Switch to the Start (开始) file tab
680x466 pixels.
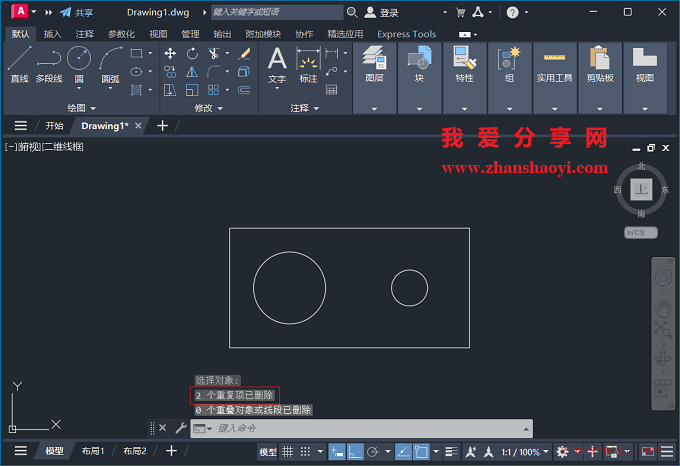[54, 126]
